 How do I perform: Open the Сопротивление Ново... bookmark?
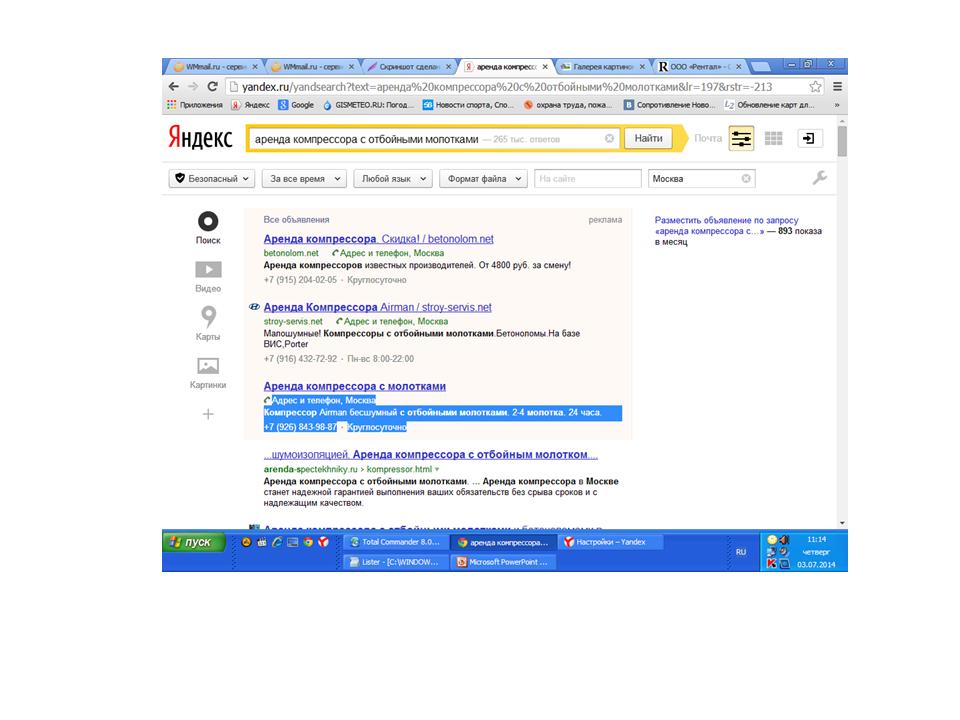point(669,105)
